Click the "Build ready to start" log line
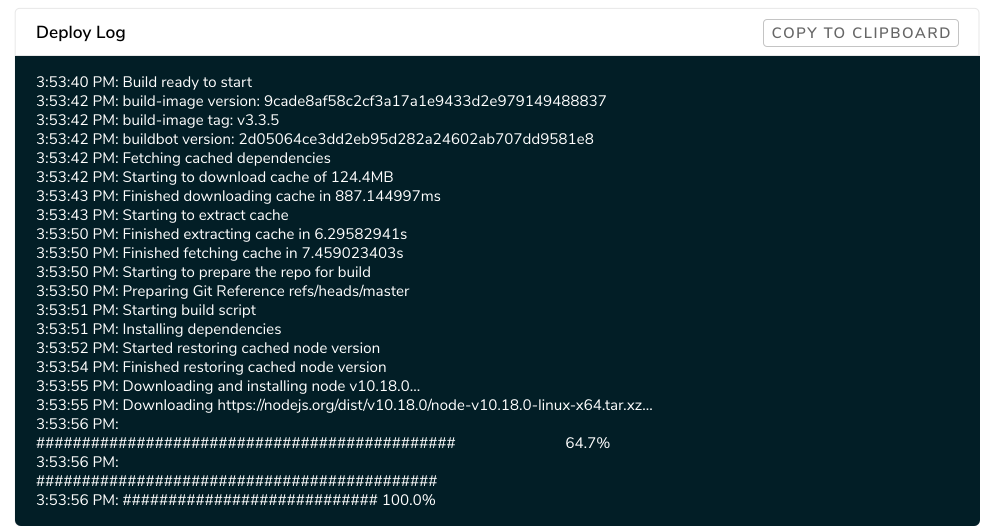This screenshot has height=532, width=995. [144, 82]
